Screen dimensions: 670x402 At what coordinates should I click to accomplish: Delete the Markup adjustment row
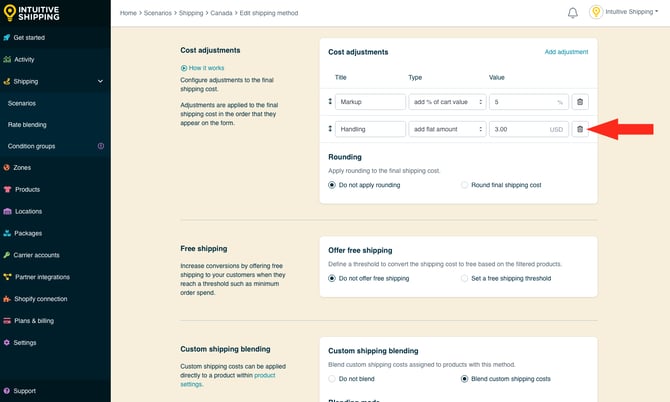(580, 102)
